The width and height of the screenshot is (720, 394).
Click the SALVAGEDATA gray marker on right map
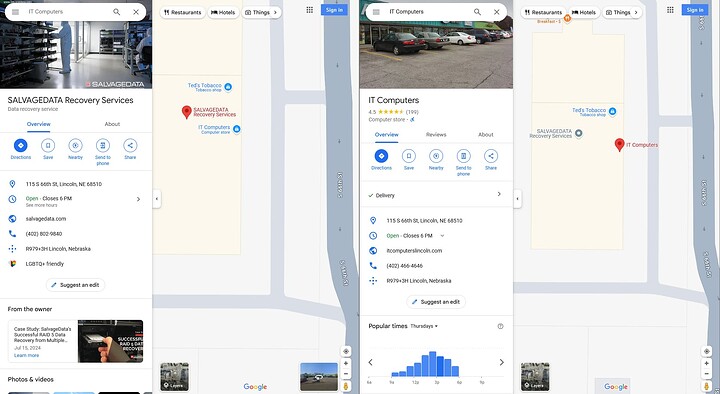pyautogui.click(x=579, y=134)
